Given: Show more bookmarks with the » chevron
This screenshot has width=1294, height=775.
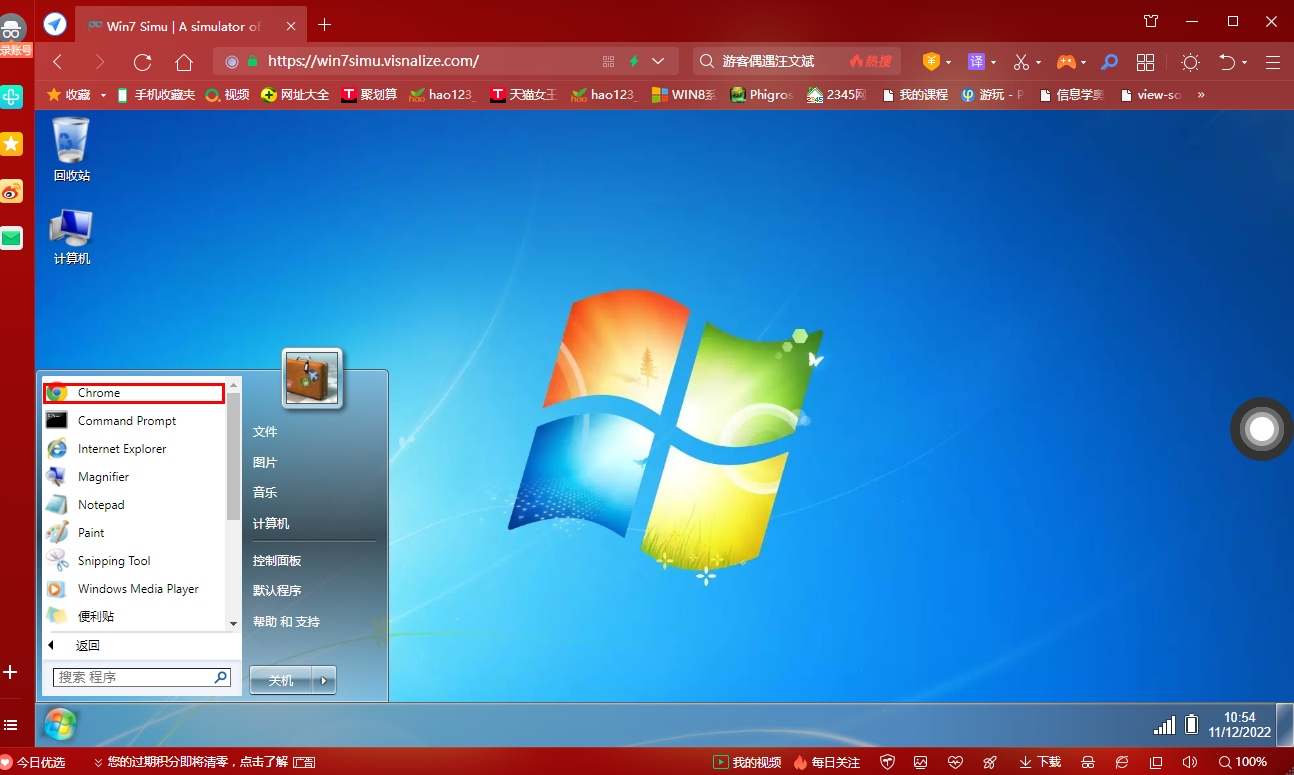Looking at the screenshot, I should (1201, 95).
